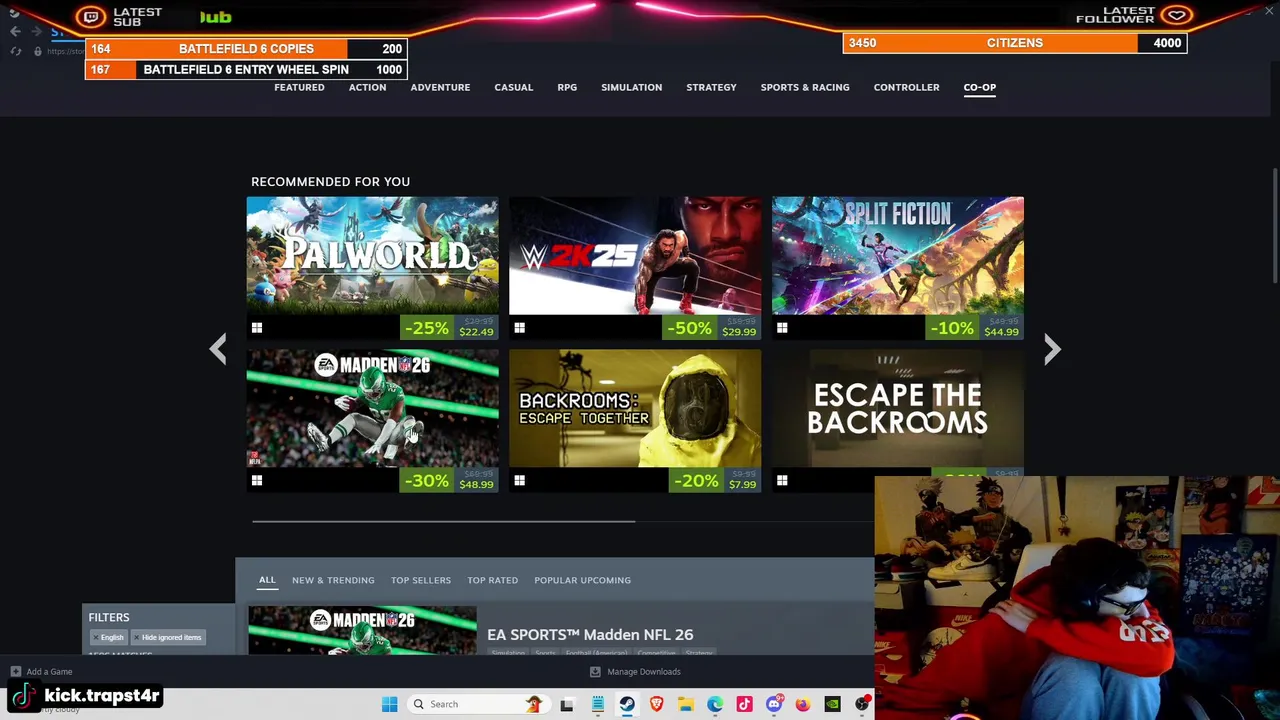Image resolution: width=1280 pixels, height=720 pixels.
Task: Open the Simulation category tab
Action: 631,87
